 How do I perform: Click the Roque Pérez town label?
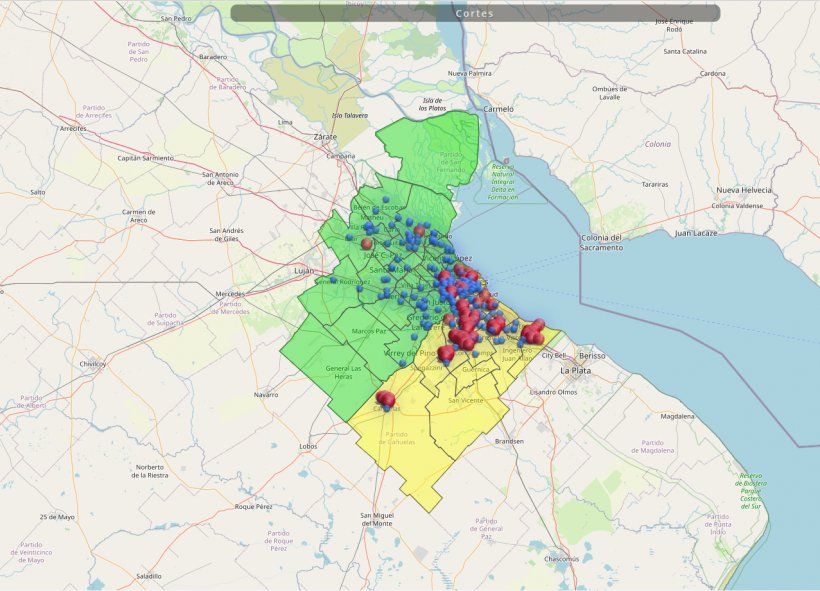tap(253, 506)
